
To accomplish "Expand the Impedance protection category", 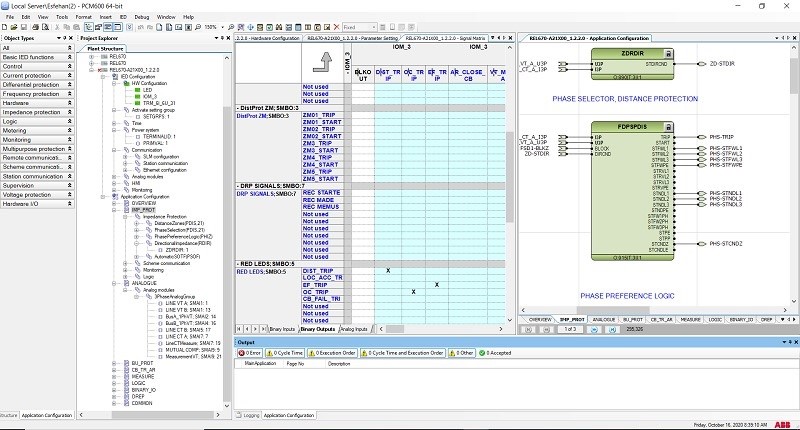I will pos(68,111).
